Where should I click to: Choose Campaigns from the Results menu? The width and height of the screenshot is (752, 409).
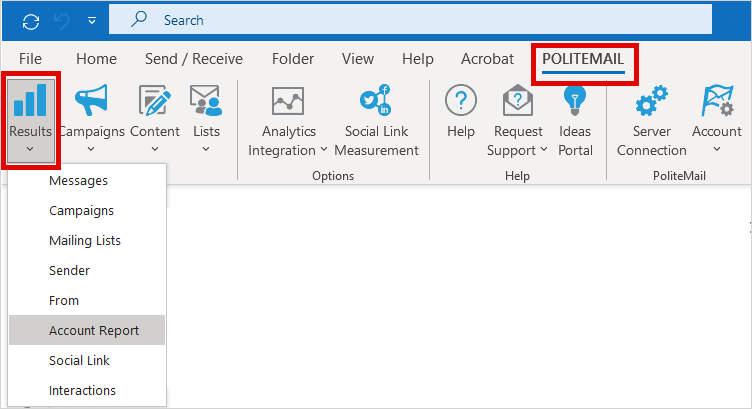point(87,210)
